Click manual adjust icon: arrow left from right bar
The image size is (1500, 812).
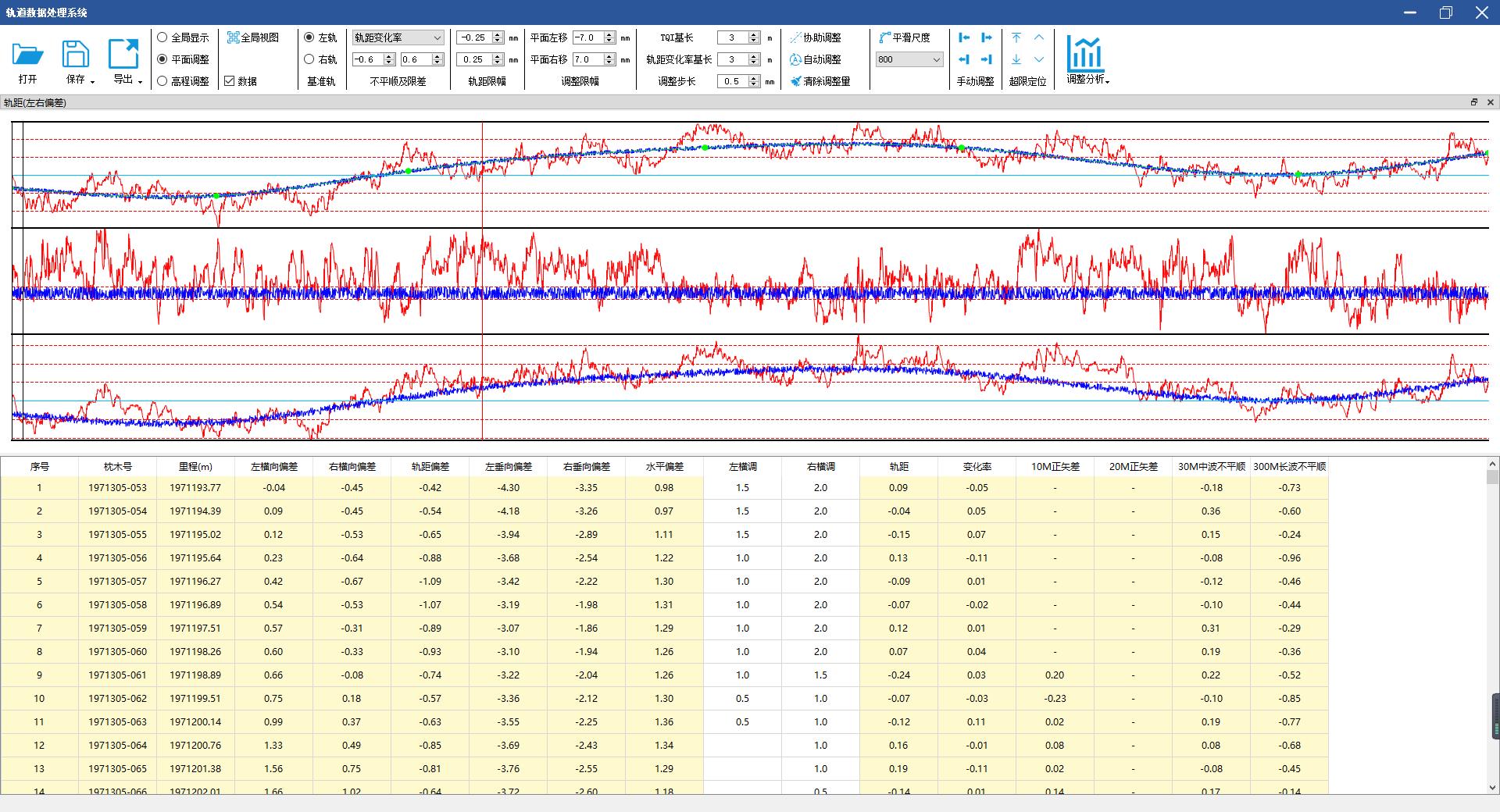pos(964,59)
